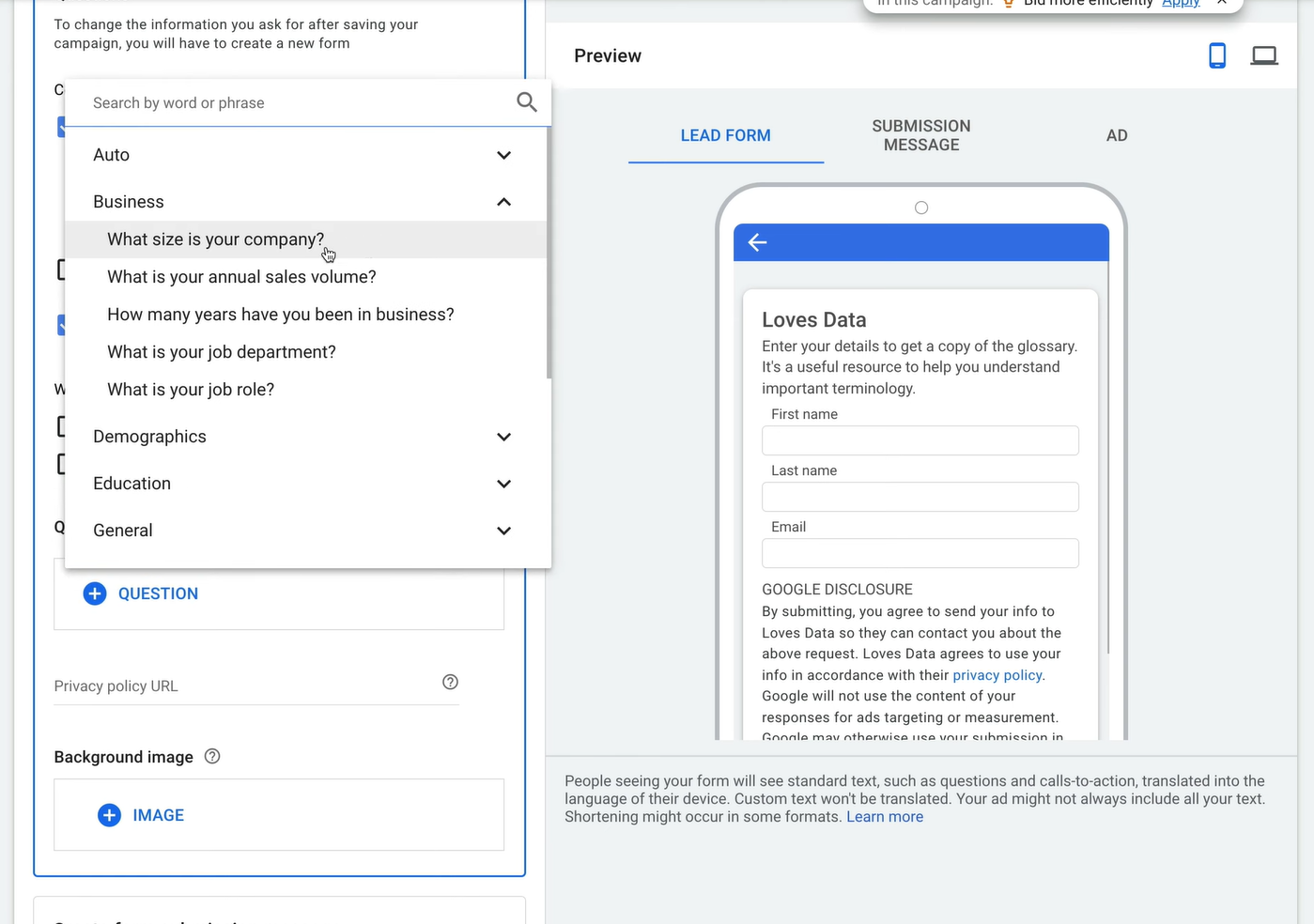Switch preview to desktop view
The width and height of the screenshot is (1314, 924).
[x=1264, y=55]
